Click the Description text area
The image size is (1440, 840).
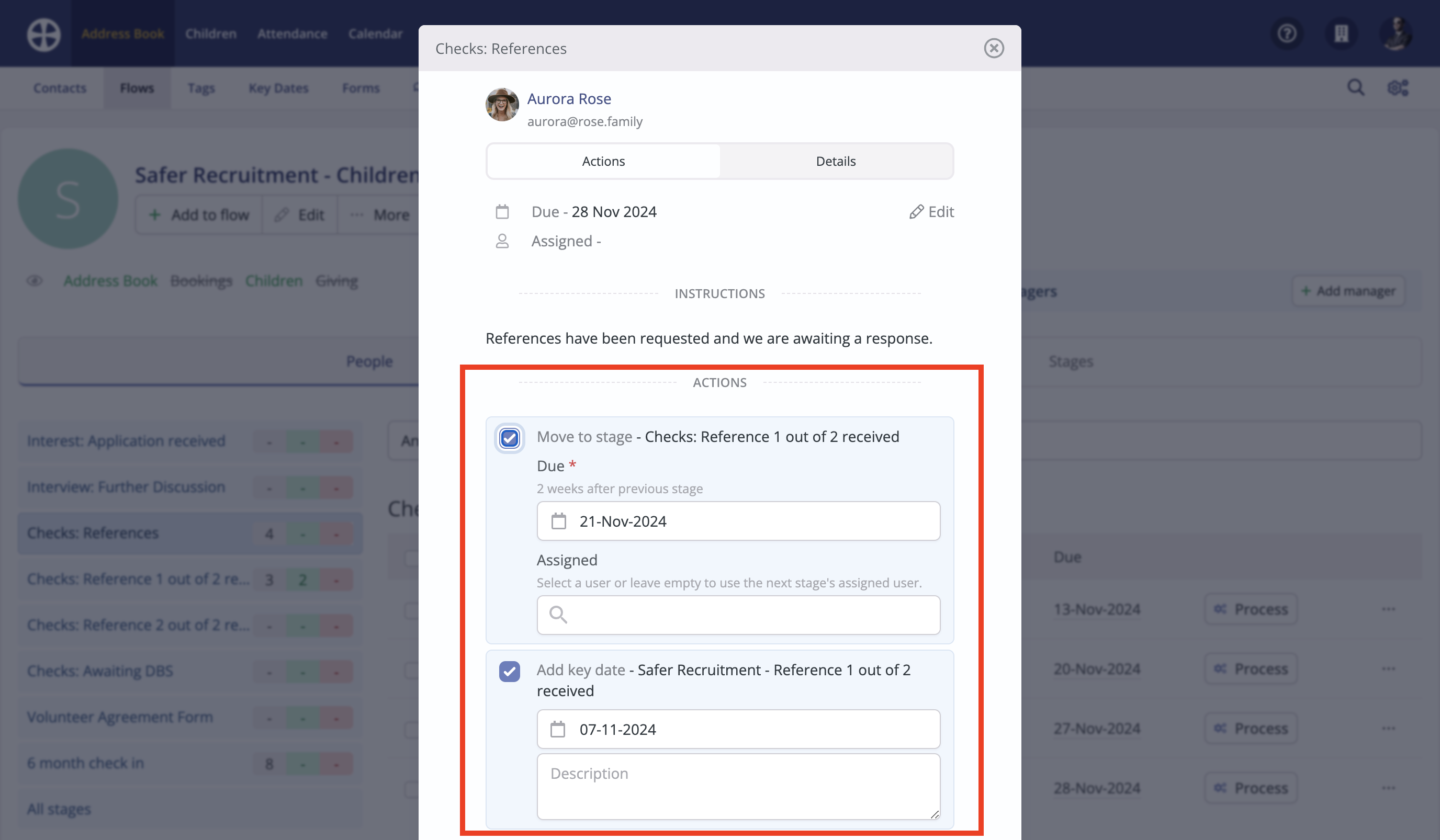738,787
